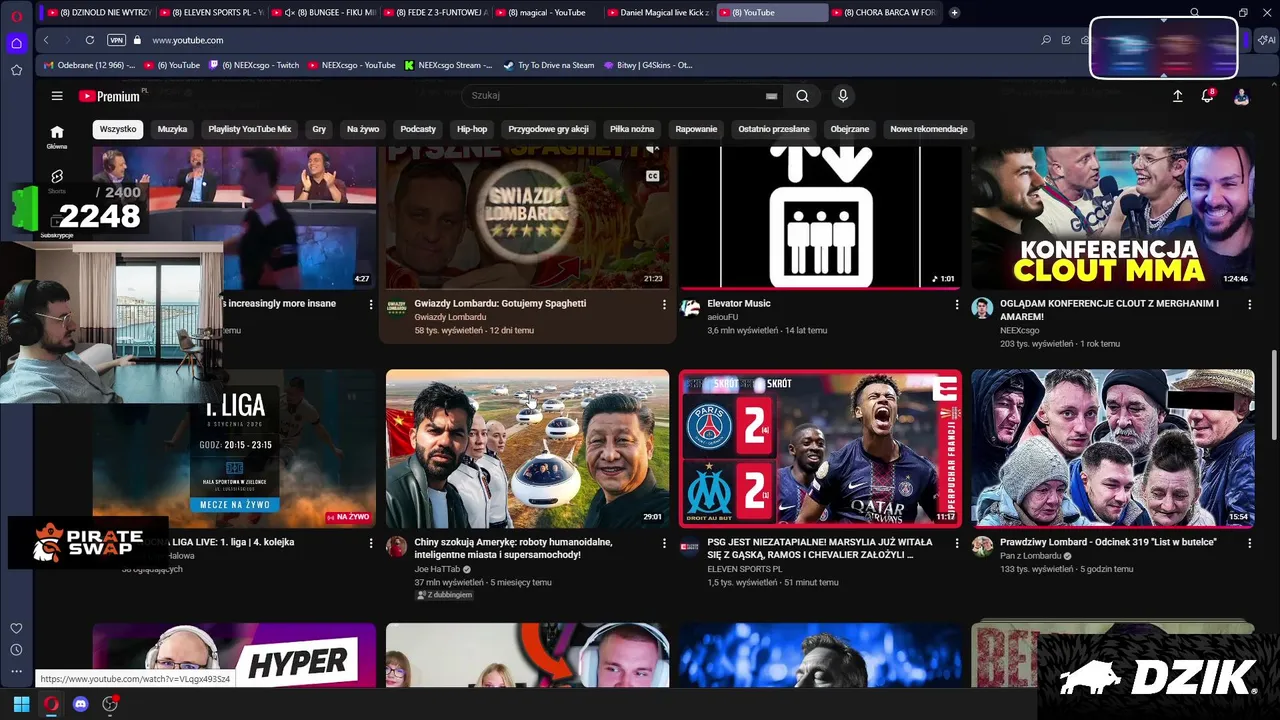Open options for Clout MMA conference video
1280x720 pixels.
[x=1249, y=304]
